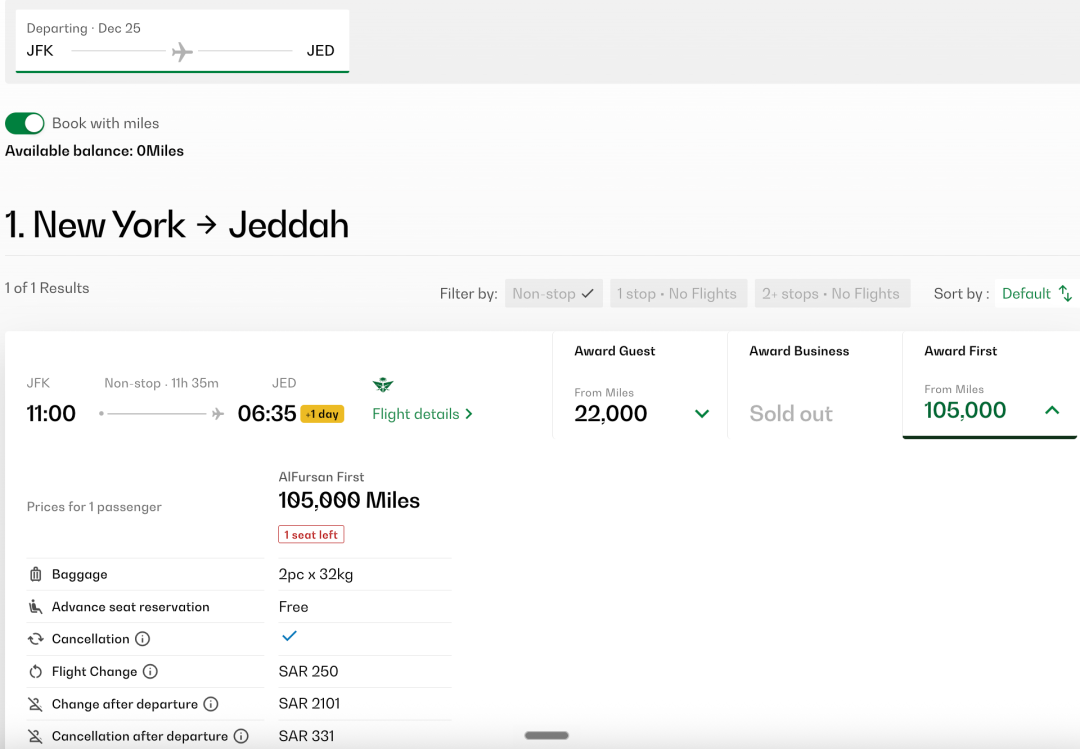Click the 105,000 Miles AlFursan First price
Image resolution: width=1080 pixels, height=749 pixels.
pos(349,500)
